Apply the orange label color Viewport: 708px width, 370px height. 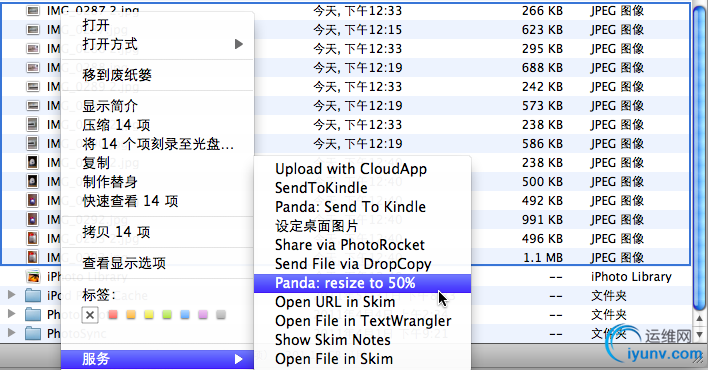click(x=131, y=314)
